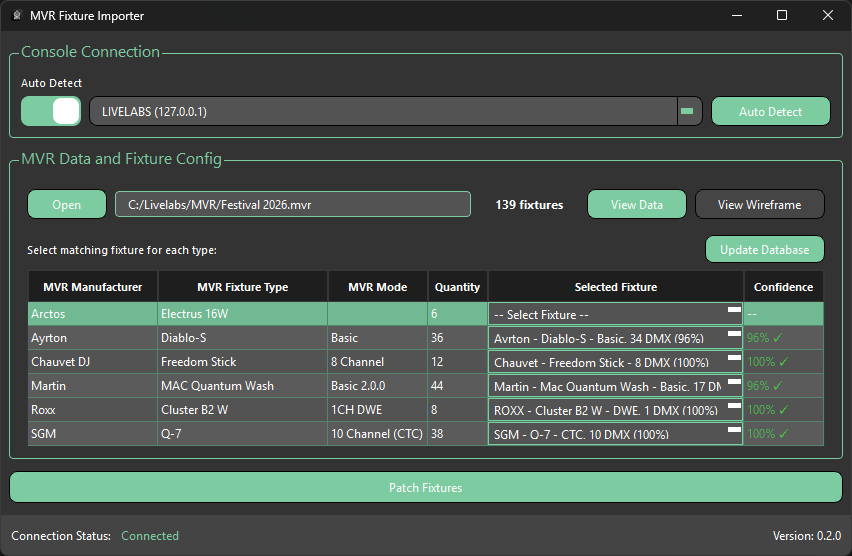Image resolution: width=852 pixels, height=556 pixels.
Task: Minimize the MVR Fixture Importer window
Action: point(737,15)
